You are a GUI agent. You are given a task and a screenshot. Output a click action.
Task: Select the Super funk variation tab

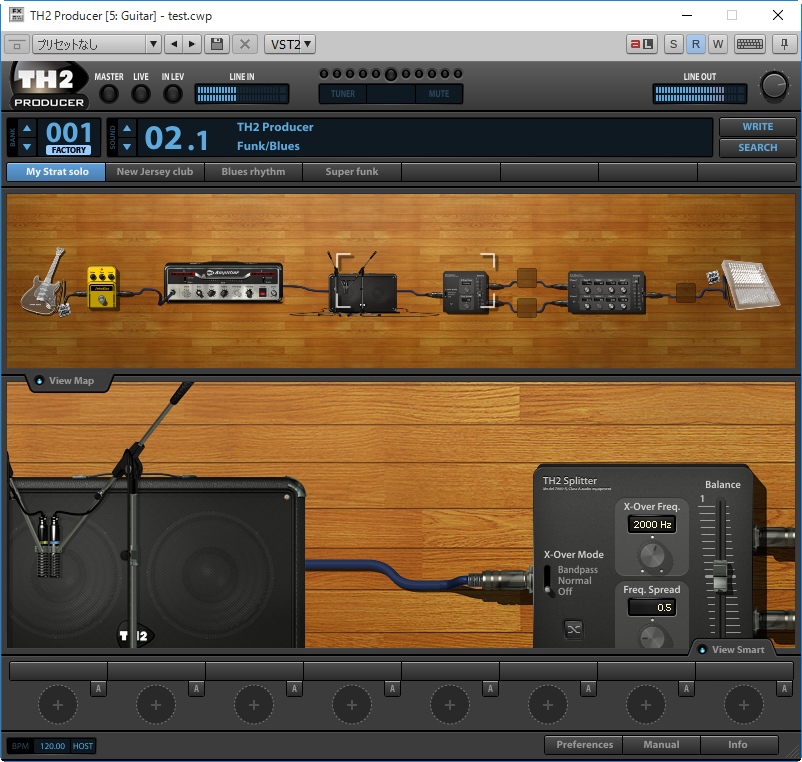click(x=352, y=172)
